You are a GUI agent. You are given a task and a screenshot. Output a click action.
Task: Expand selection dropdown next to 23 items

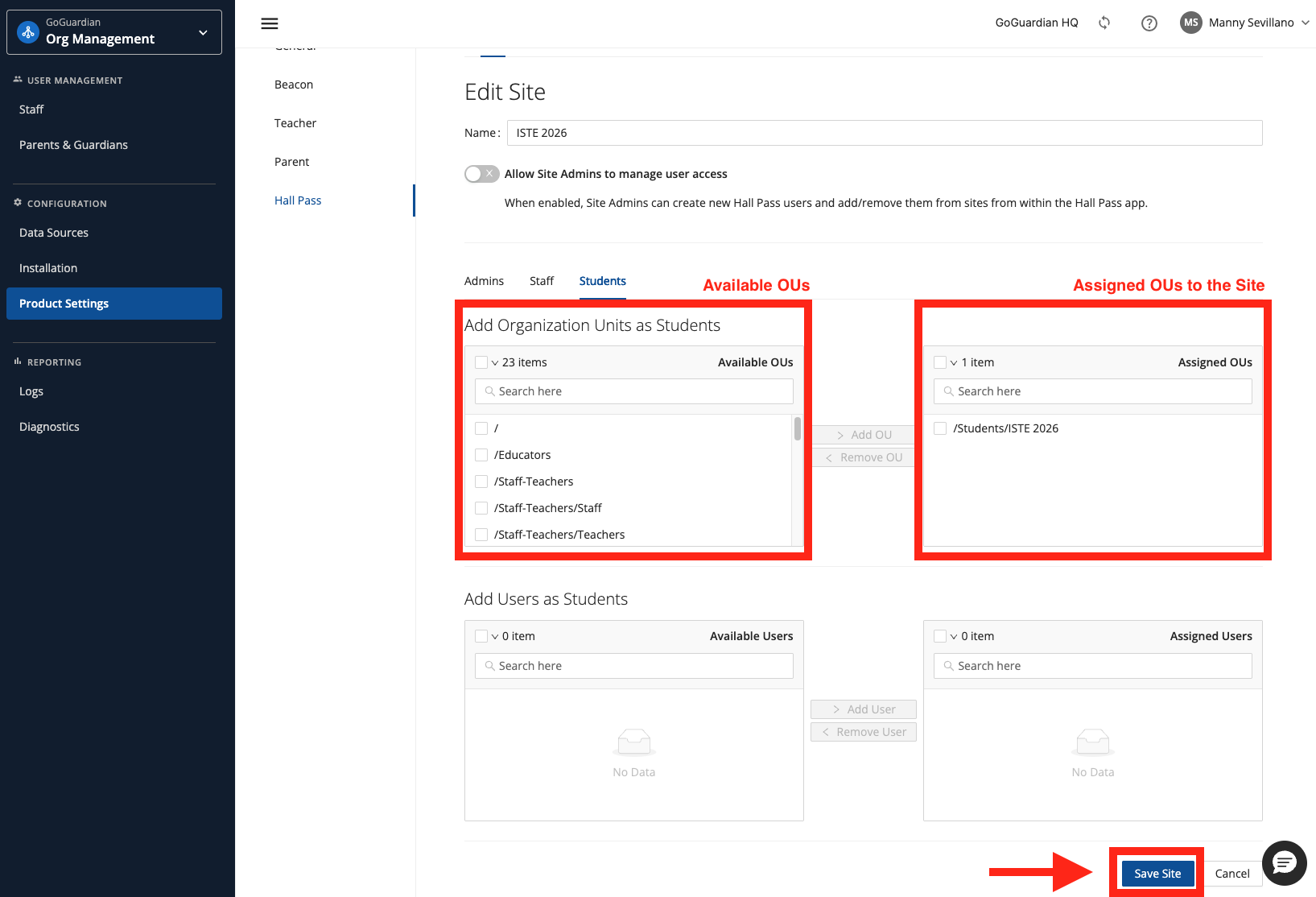[495, 363]
